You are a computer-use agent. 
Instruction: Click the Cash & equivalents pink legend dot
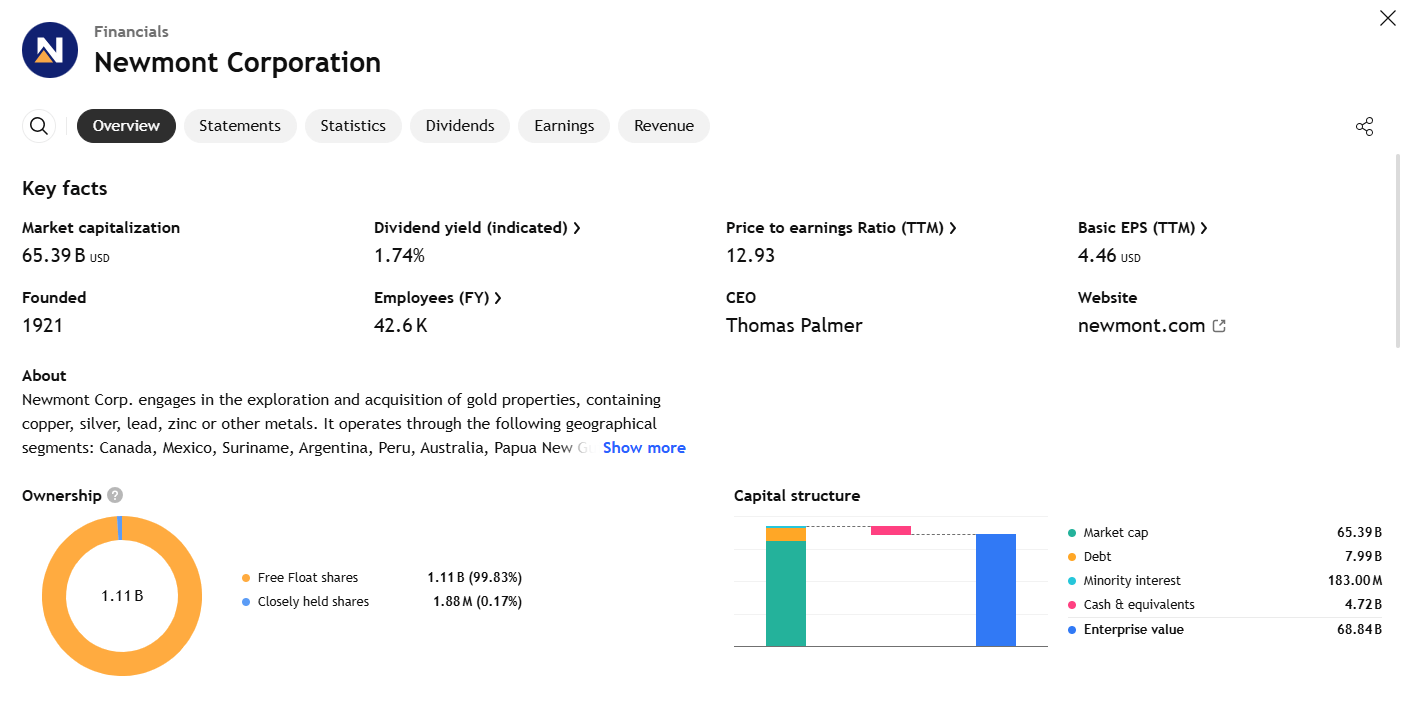click(1073, 605)
